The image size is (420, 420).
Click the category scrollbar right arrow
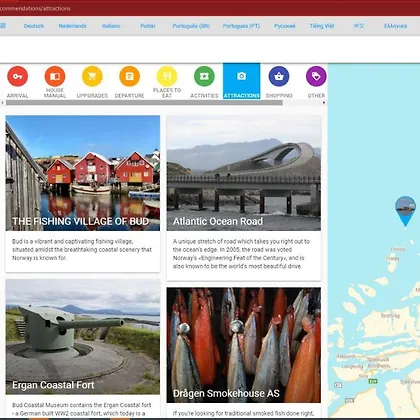click(324, 103)
